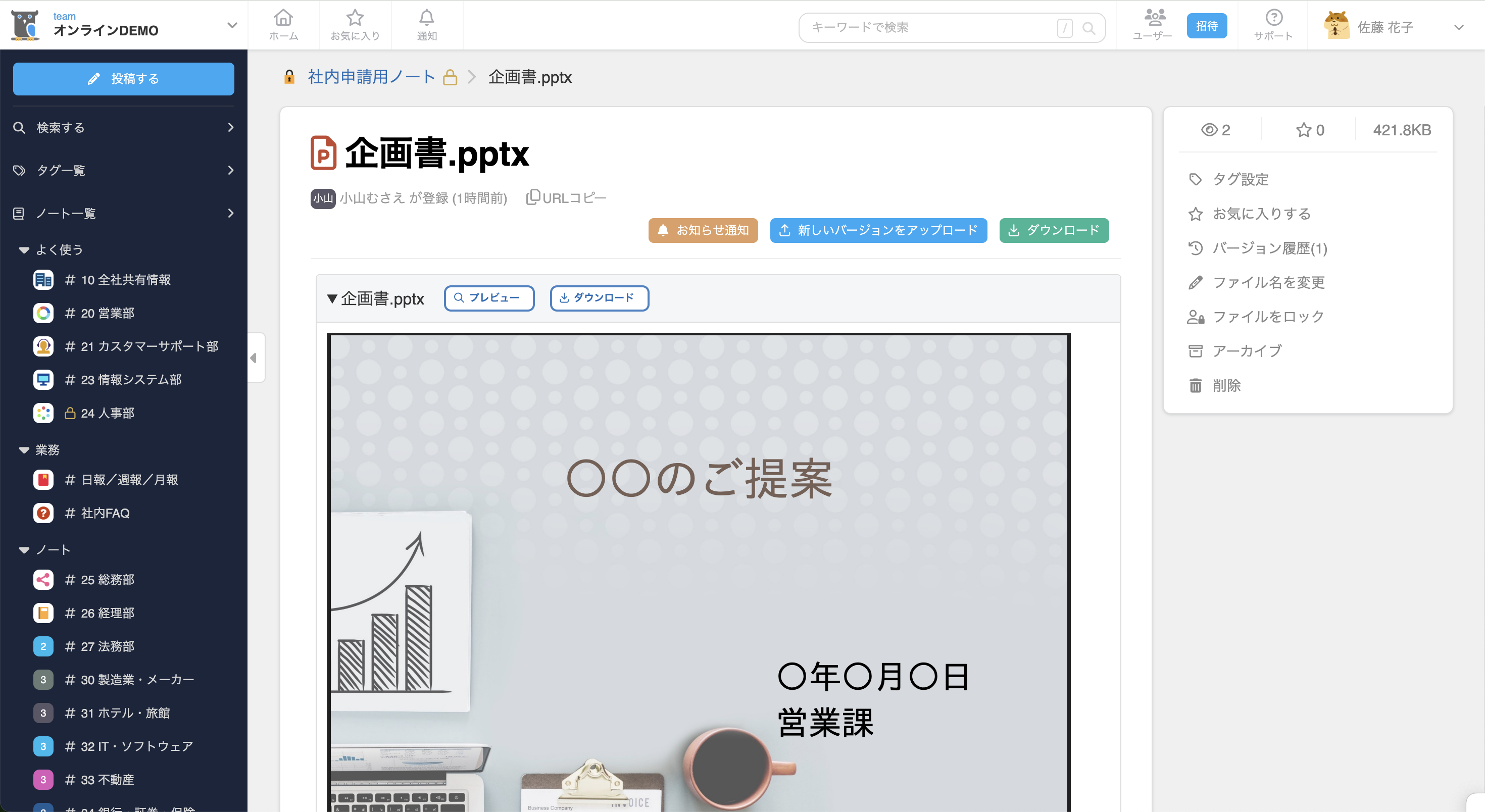Toggle お気に入りする for this file

pyautogui.click(x=1250, y=214)
